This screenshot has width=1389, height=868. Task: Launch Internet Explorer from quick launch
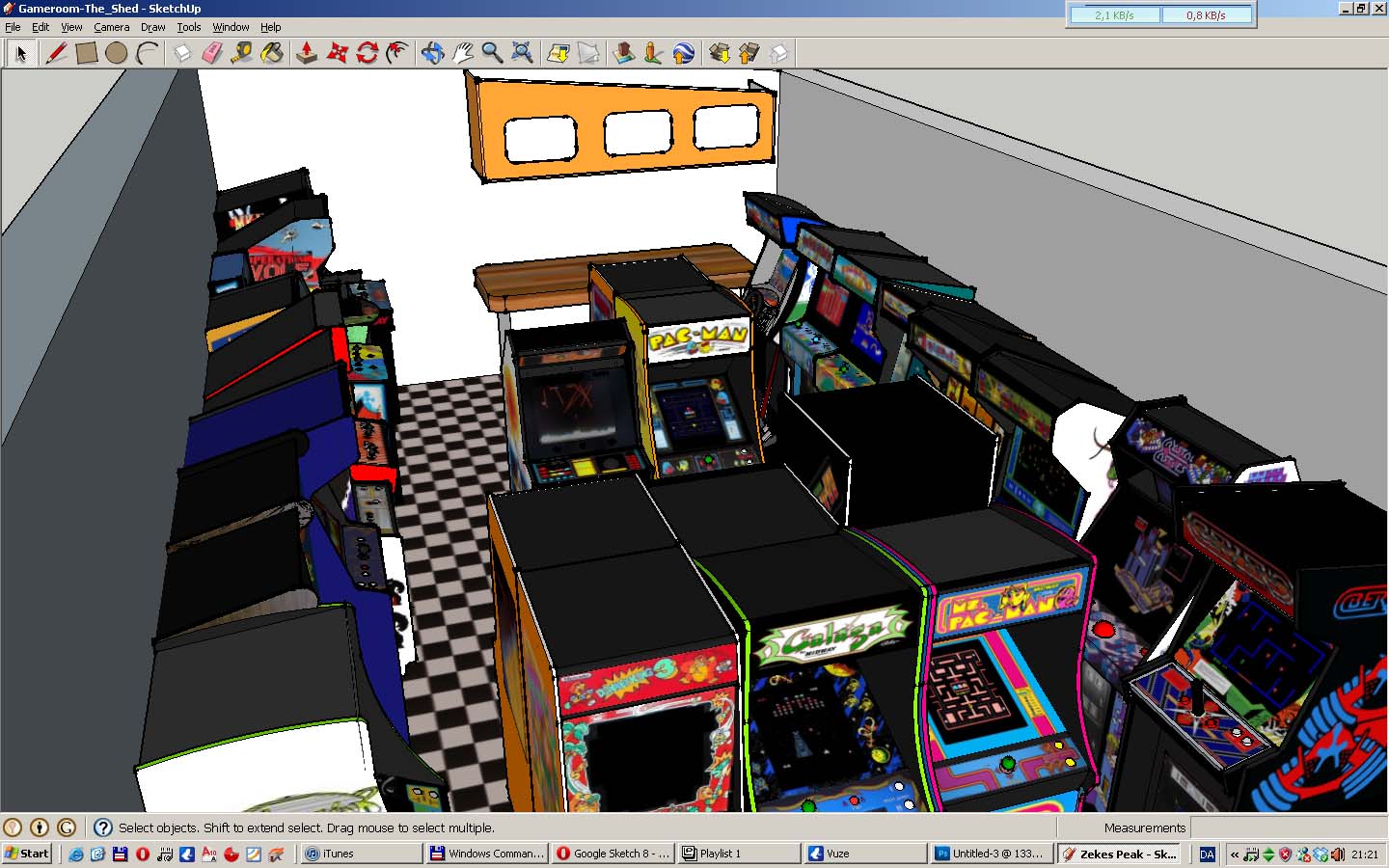[75, 854]
